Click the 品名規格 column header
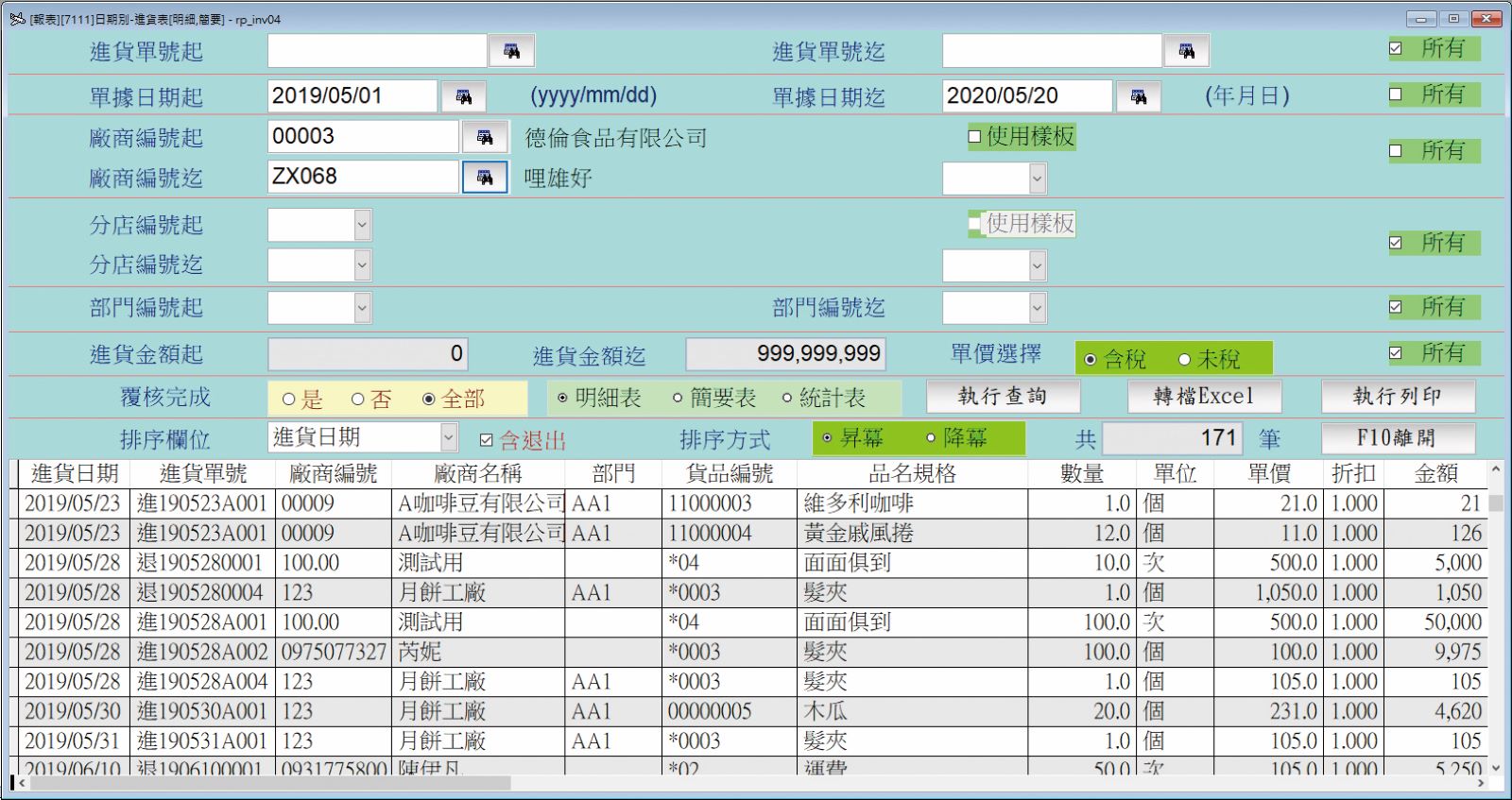 point(913,474)
